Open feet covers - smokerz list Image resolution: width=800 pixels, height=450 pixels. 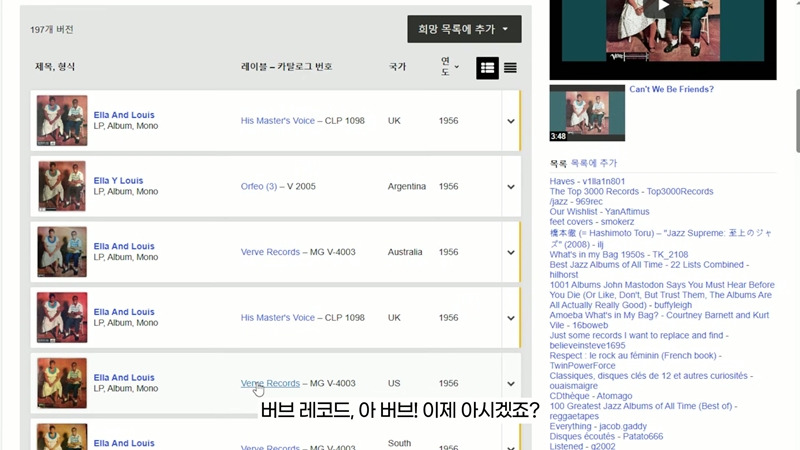click(591, 222)
